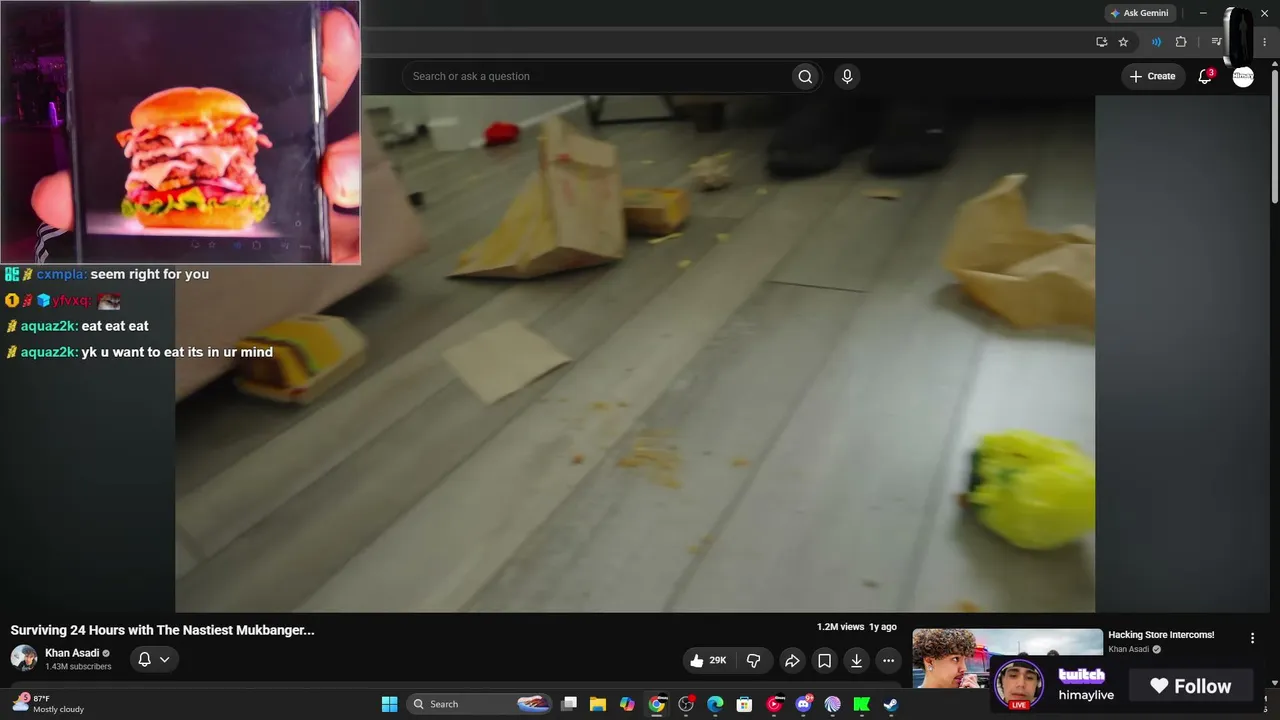The height and width of the screenshot is (720, 1280).
Task: Click username aquaz2k on 'eat eat eat' message
Action: (x=49, y=326)
